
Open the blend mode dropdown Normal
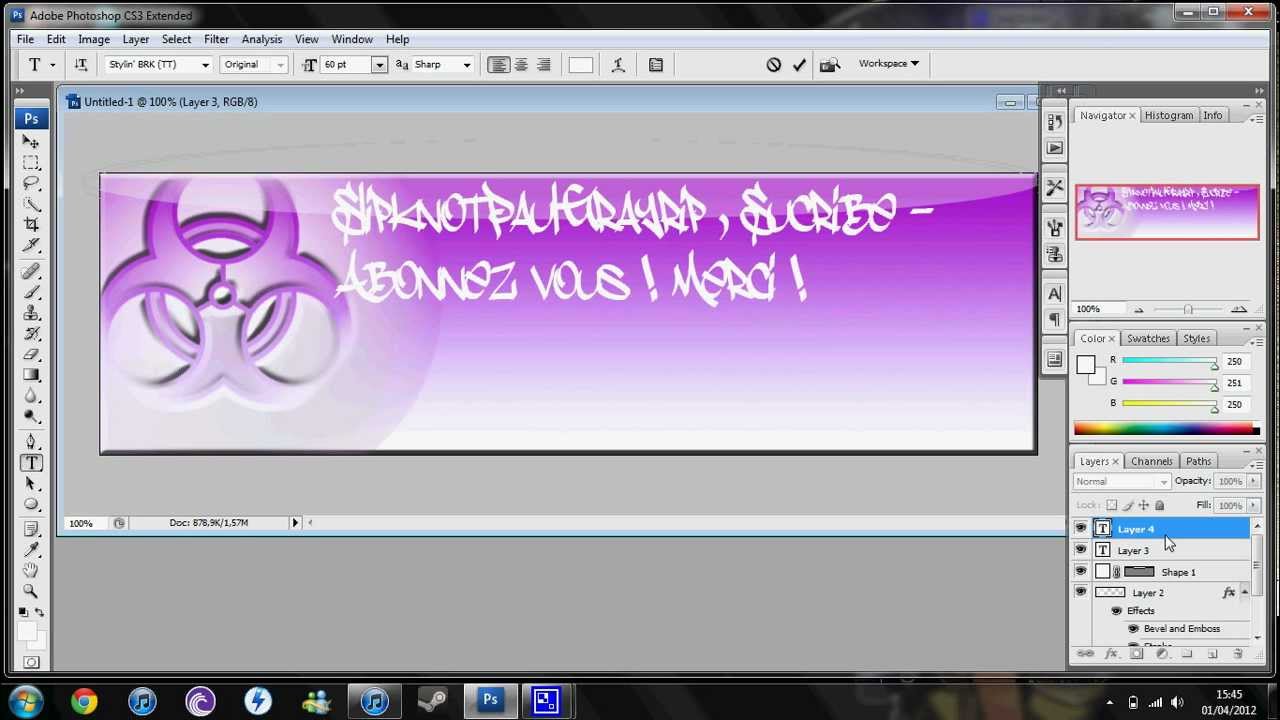click(1121, 482)
